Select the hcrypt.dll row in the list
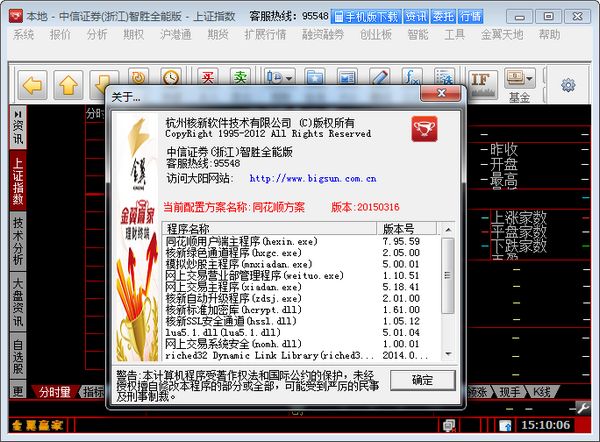The height and width of the screenshot is (442, 600). 300,310
